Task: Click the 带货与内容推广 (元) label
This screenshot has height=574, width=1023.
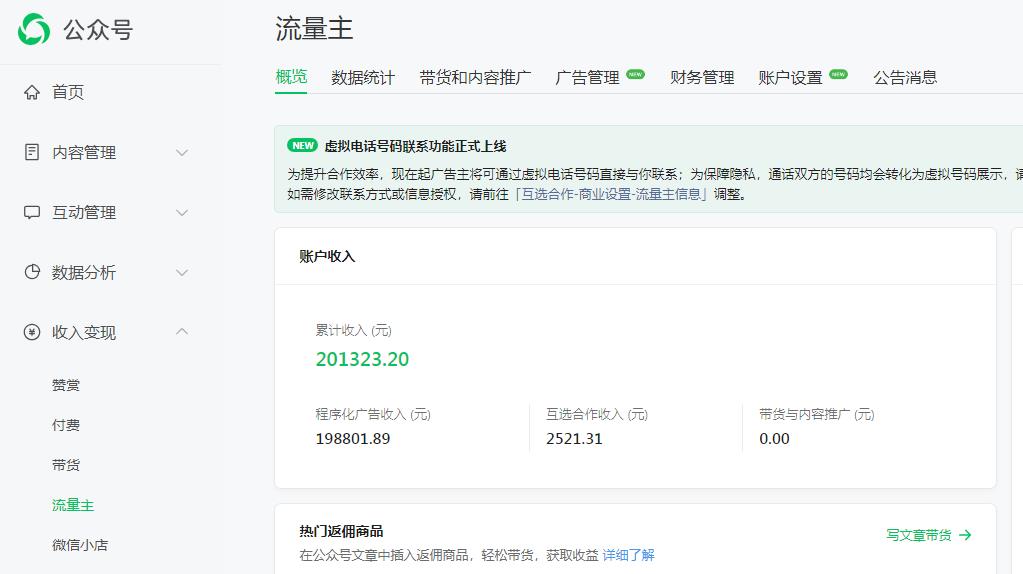Action: point(817,414)
